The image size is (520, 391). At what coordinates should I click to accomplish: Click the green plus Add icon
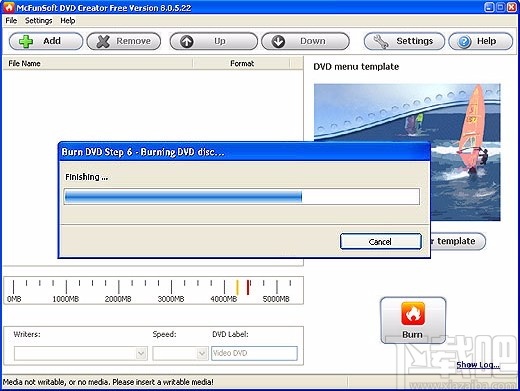26,41
